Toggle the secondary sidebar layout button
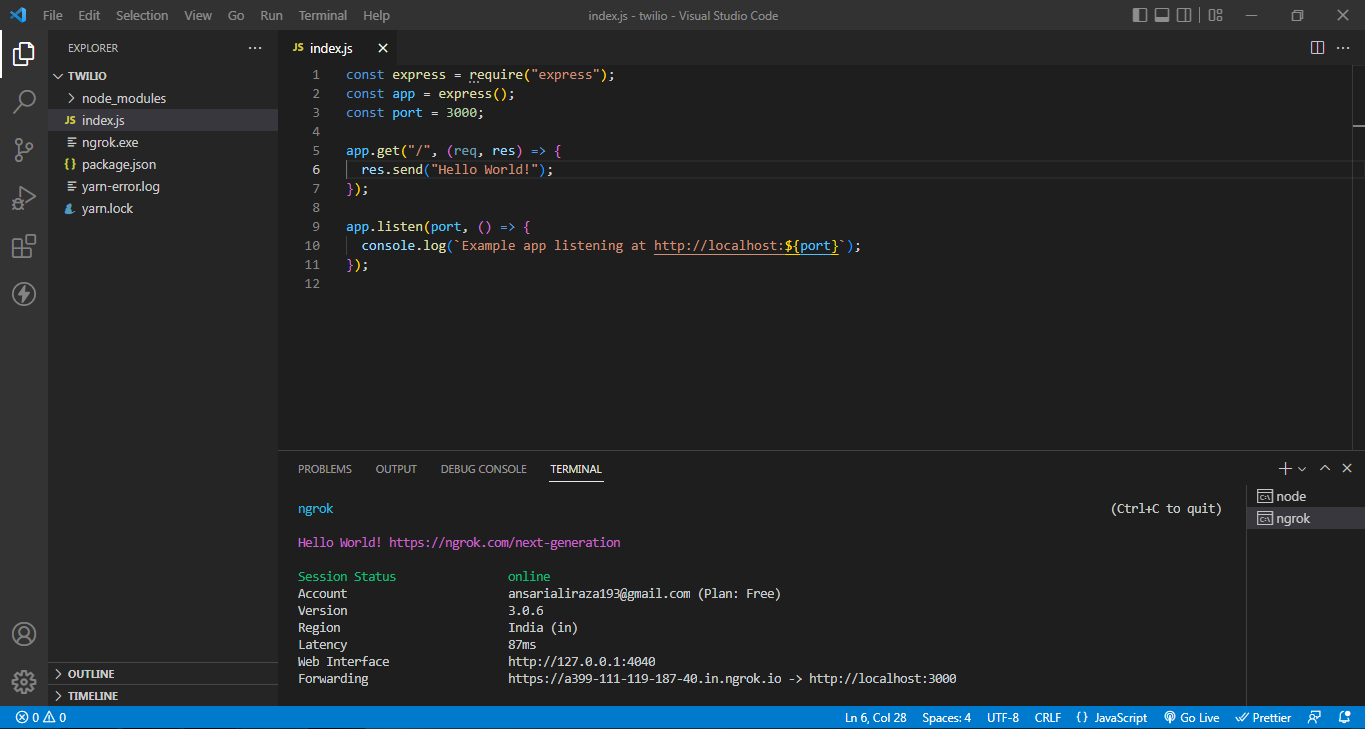This screenshot has height=729, width=1365. coord(1184,15)
